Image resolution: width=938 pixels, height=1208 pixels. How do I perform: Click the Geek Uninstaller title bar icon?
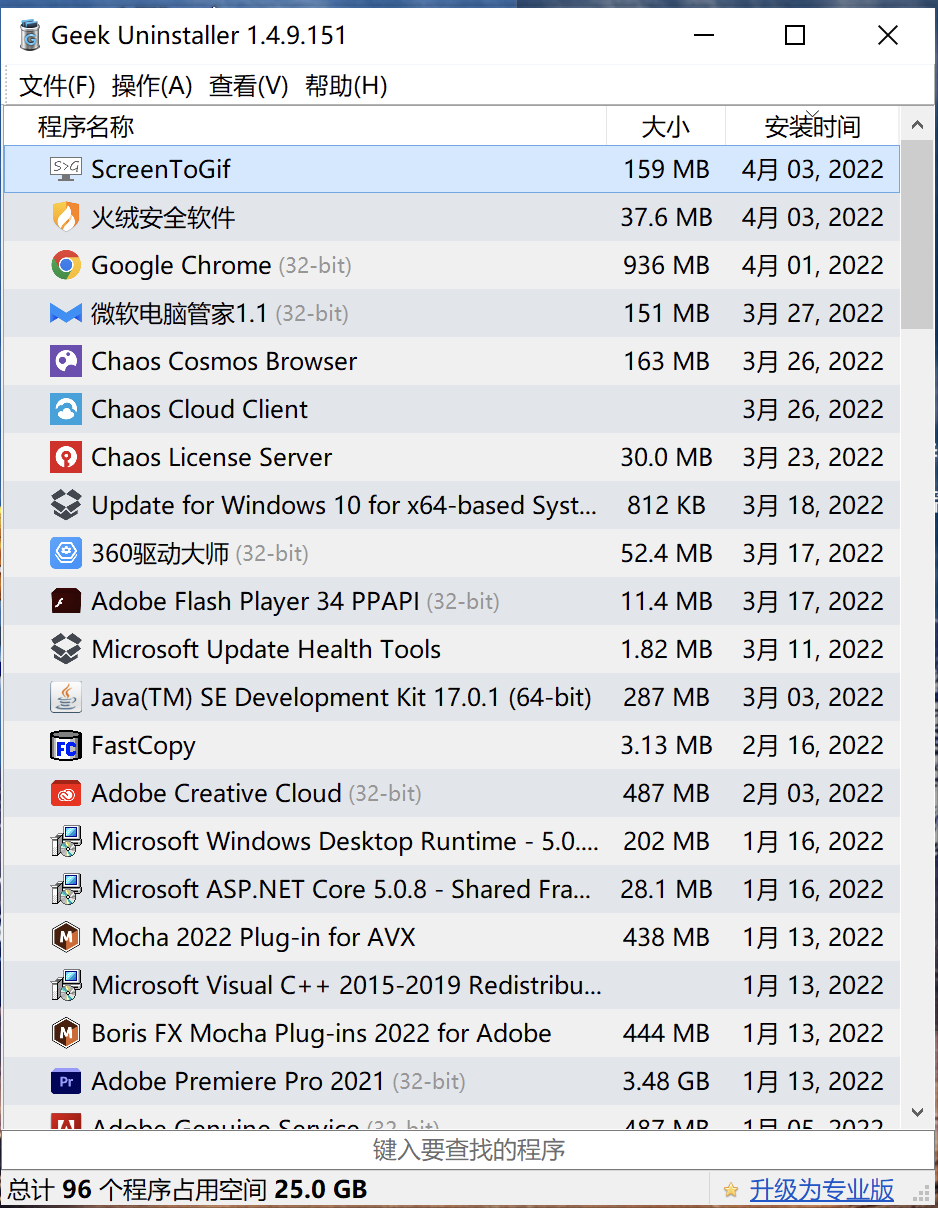click(x=30, y=35)
